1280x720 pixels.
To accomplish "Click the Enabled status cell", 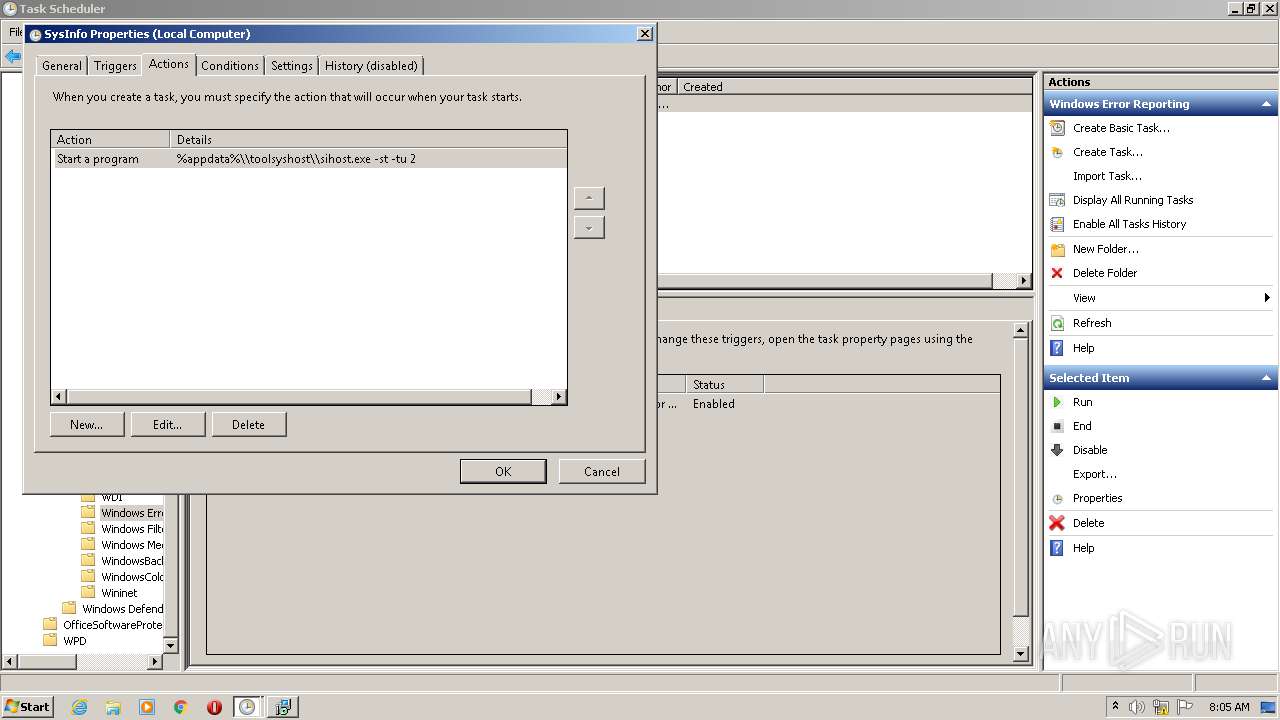I will pos(714,404).
